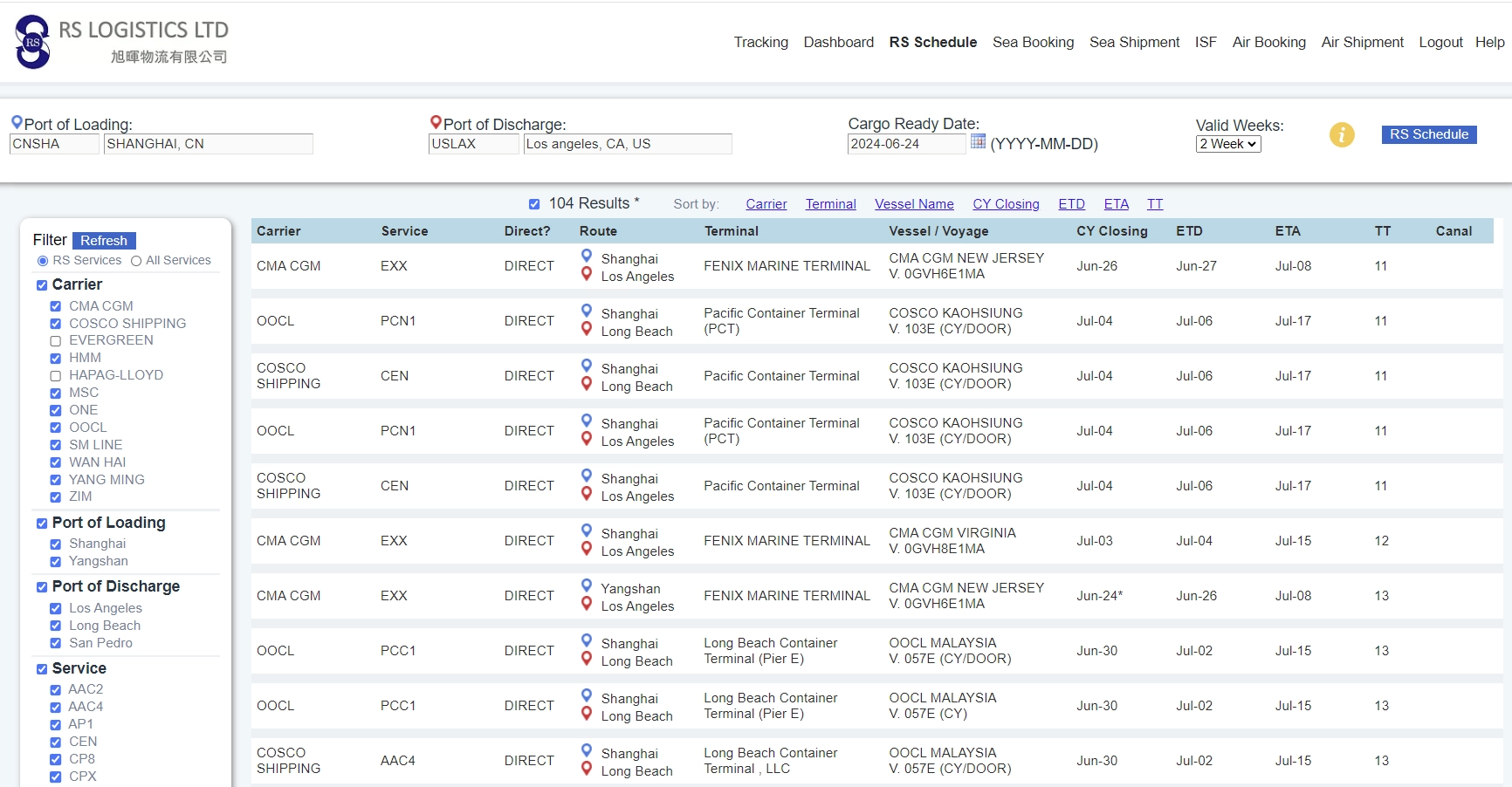Check the HAPAG-LLOYD carrier filter
Viewport: 1512px width, 787px height.
coord(56,376)
